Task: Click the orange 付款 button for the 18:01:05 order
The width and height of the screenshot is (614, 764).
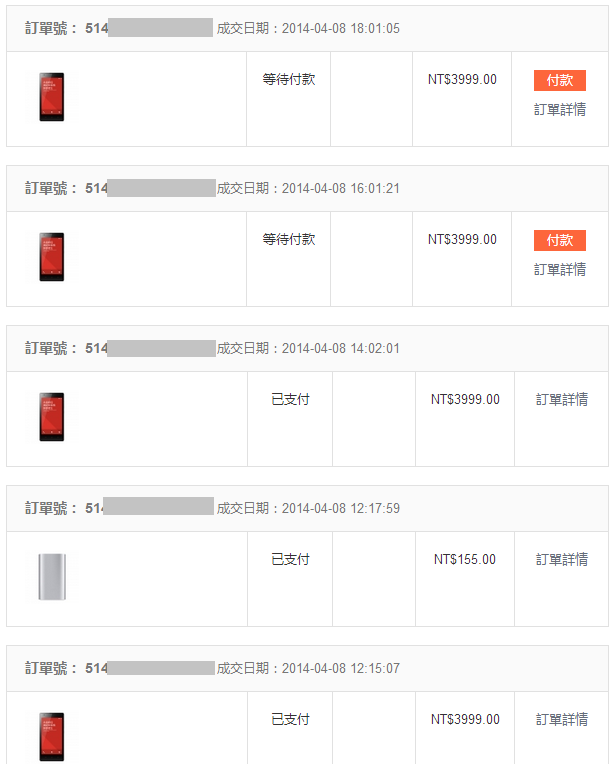Action: (559, 80)
